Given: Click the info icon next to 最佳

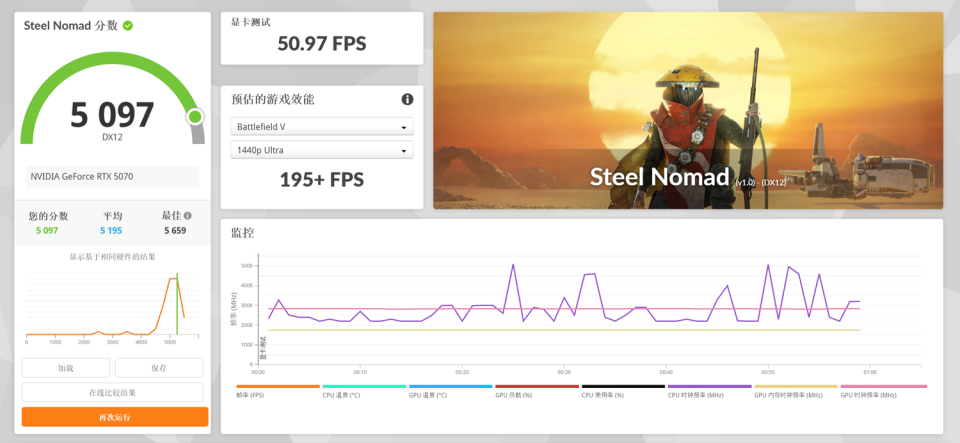Looking at the screenshot, I should tap(187, 215).
